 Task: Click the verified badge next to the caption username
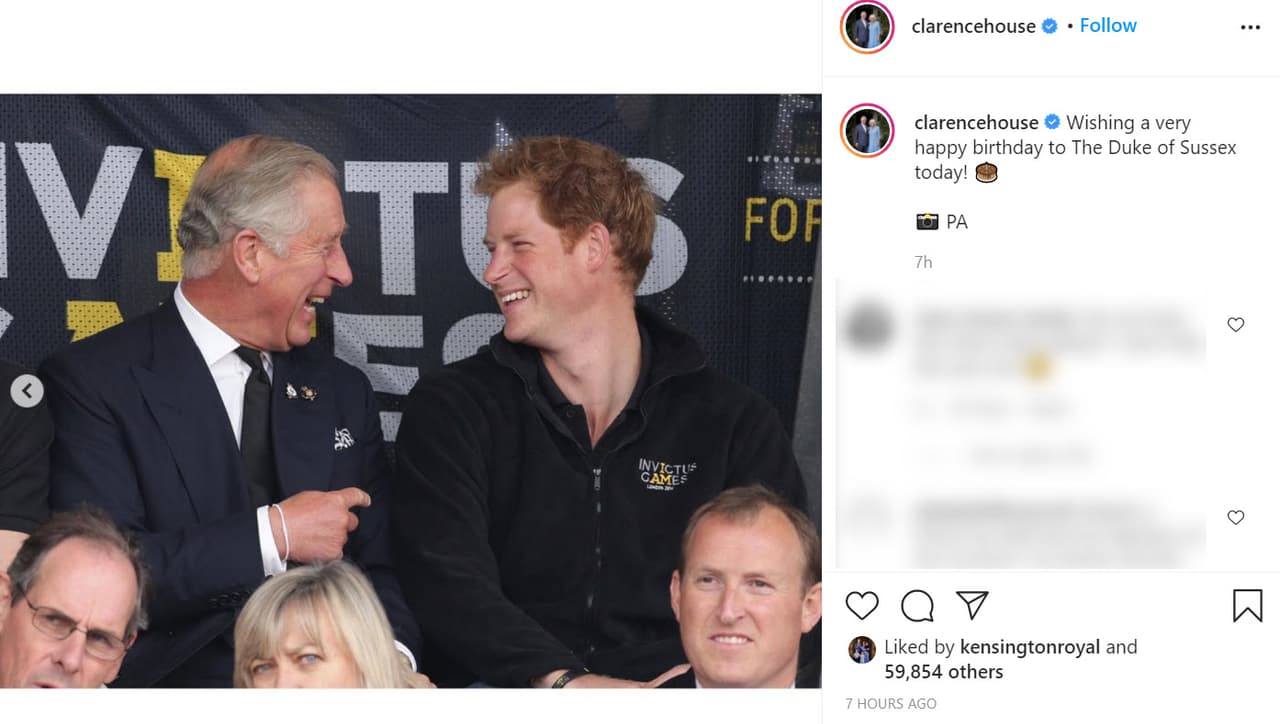pos(1051,121)
